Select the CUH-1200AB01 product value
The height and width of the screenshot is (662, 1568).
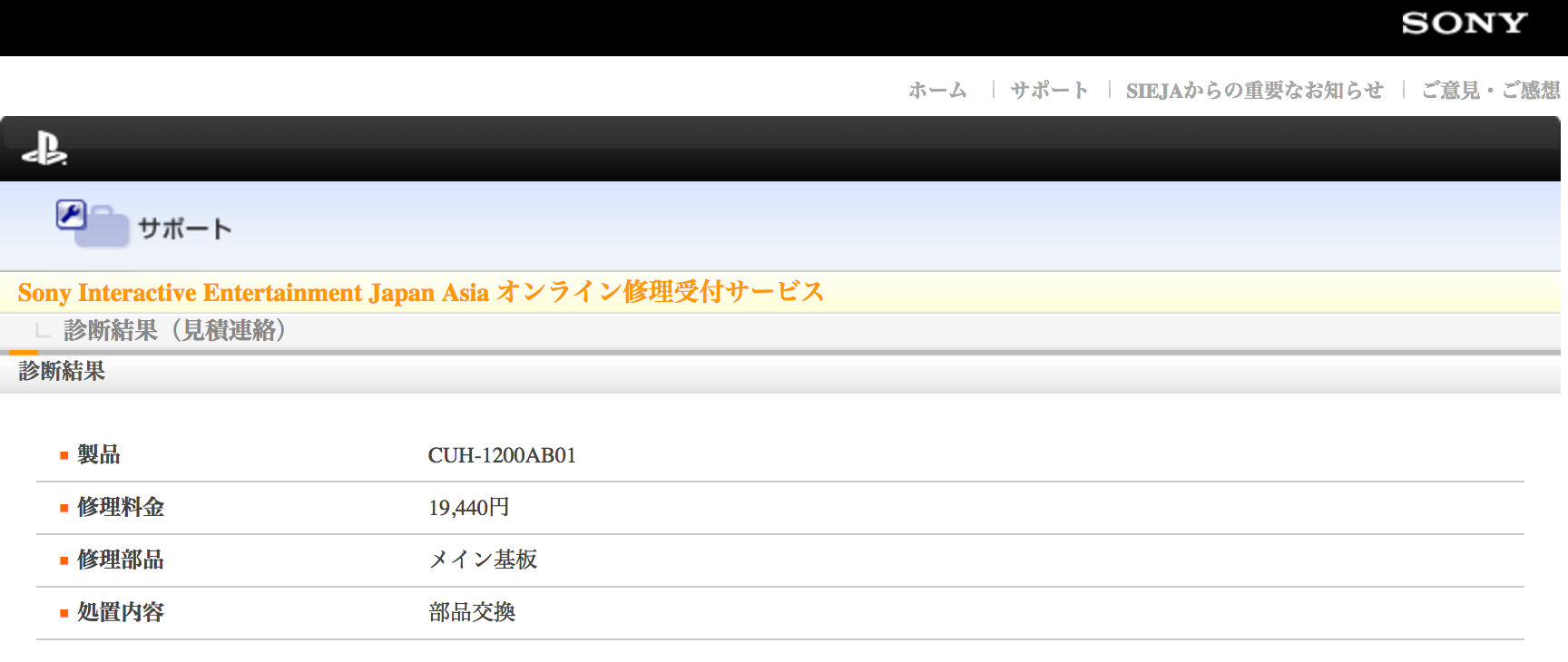click(502, 455)
